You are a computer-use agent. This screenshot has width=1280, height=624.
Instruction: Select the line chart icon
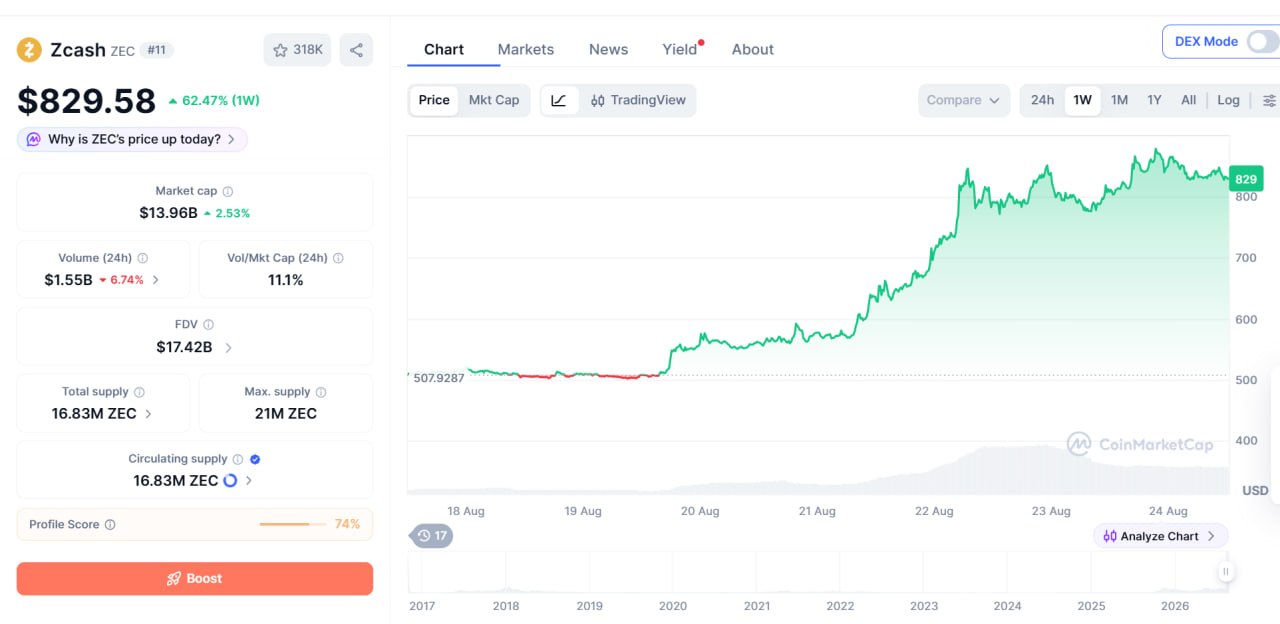[559, 100]
